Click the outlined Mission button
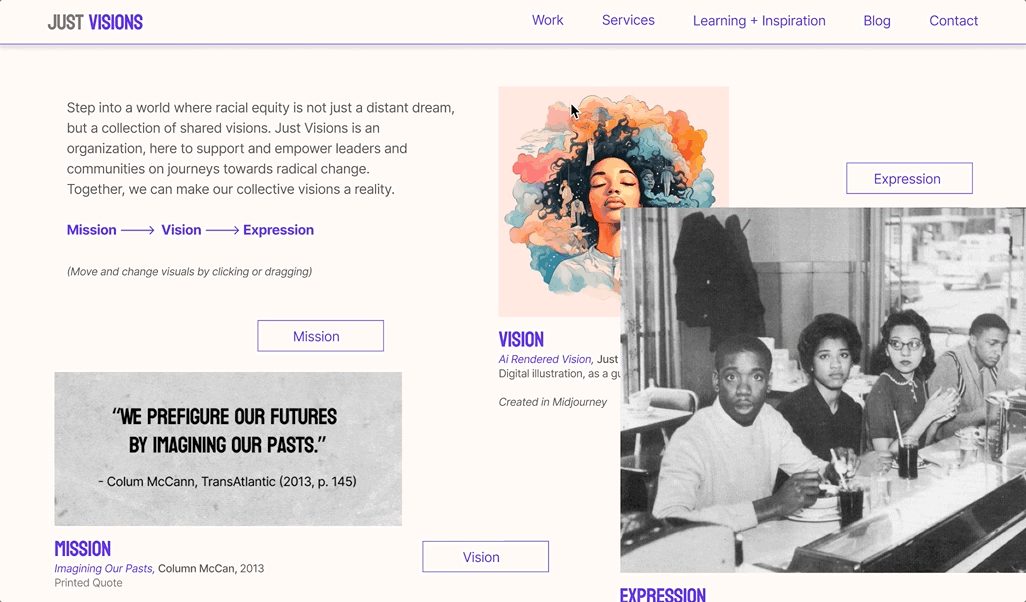Screen dimensions: 1026x602 (x=320, y=336)
